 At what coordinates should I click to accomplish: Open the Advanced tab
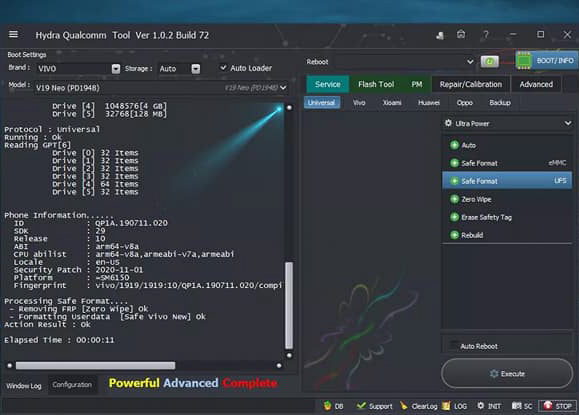[x=536, y=85]
